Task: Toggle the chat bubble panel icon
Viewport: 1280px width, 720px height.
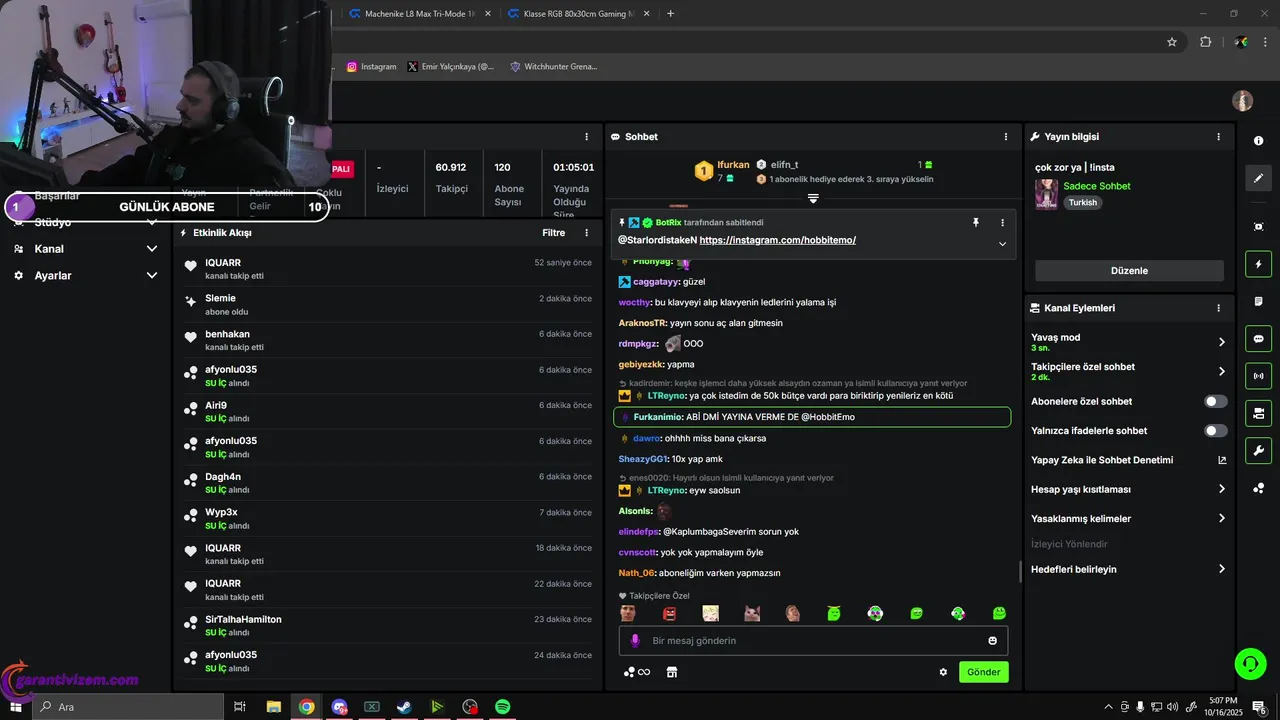Action: point(1258,339)
